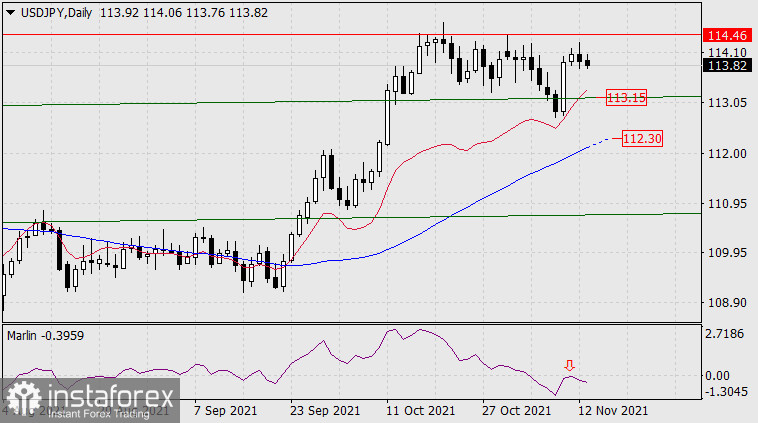The height and width of the screenshot is (423, 758).
Task: Select the boxed 112.30 target label
Action: pos(642,138)
